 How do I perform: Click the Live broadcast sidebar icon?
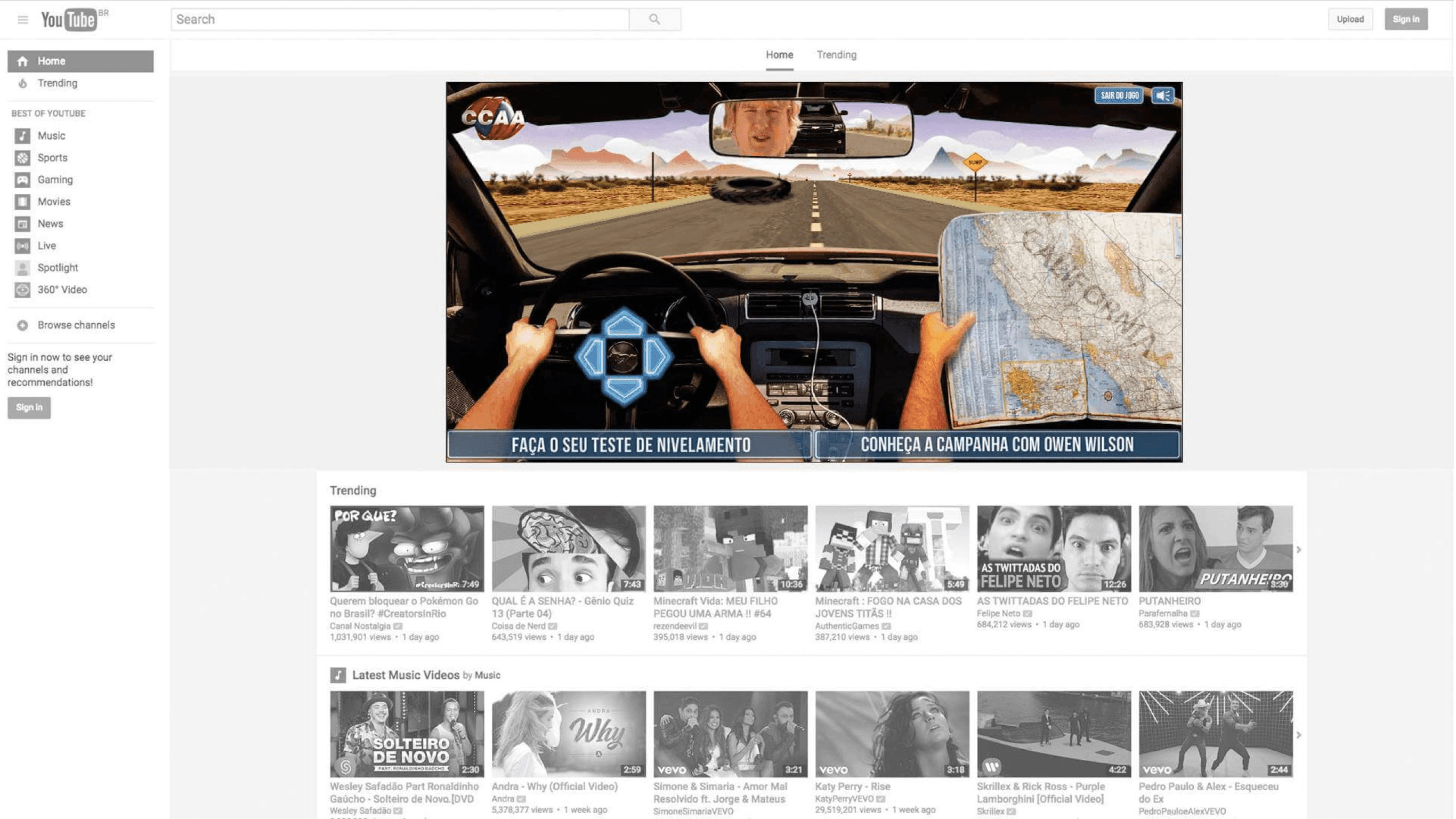(22, 246)
